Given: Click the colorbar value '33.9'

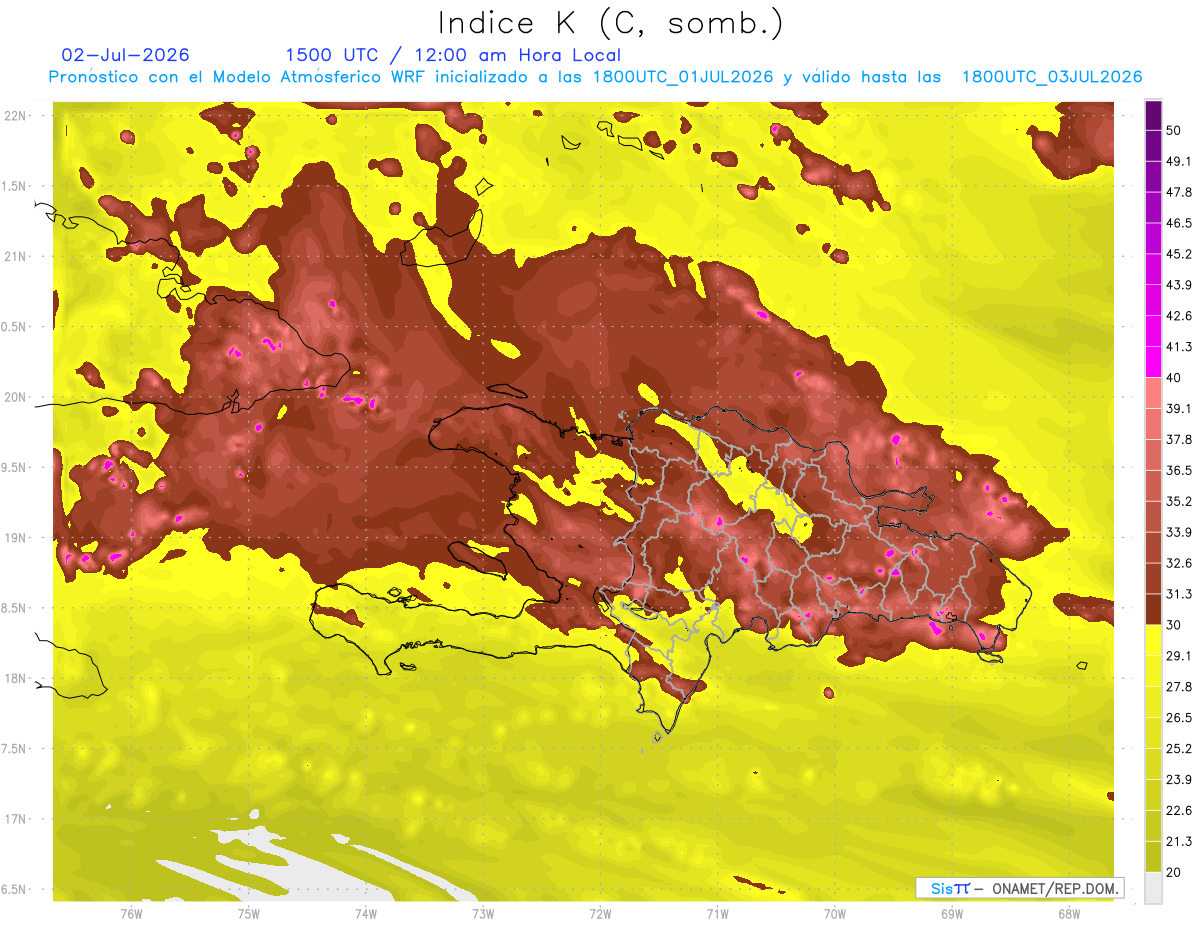Looking at the screenshot, I should point(1178,532).
